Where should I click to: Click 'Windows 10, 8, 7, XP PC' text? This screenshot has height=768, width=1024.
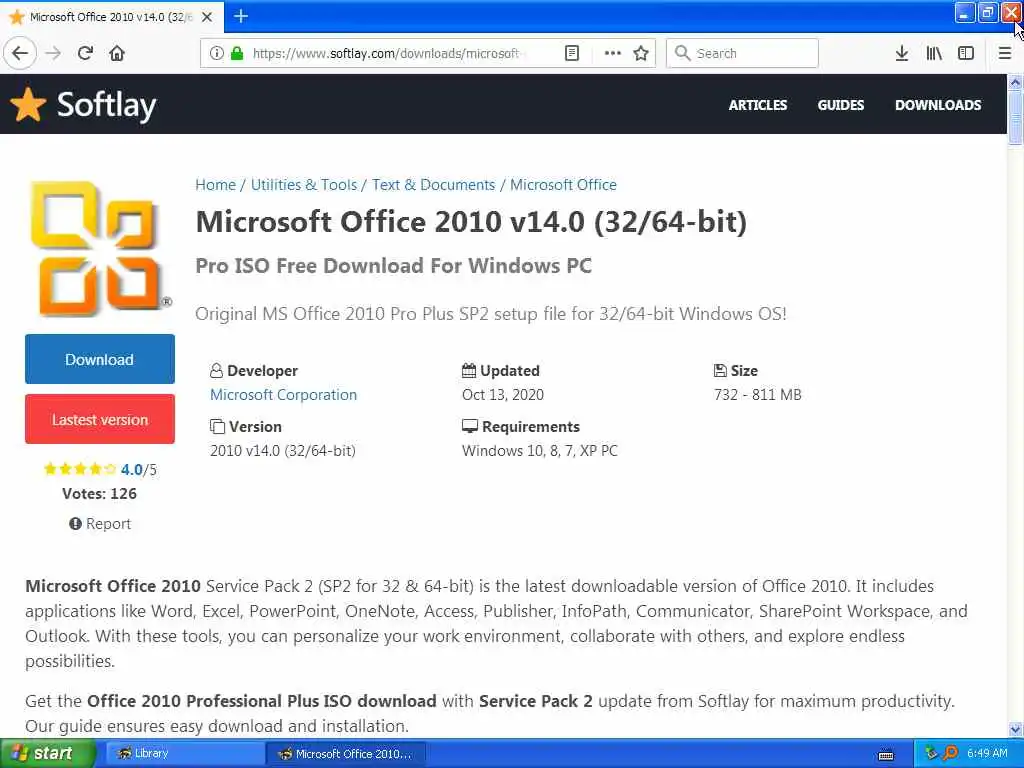point(539,451)
